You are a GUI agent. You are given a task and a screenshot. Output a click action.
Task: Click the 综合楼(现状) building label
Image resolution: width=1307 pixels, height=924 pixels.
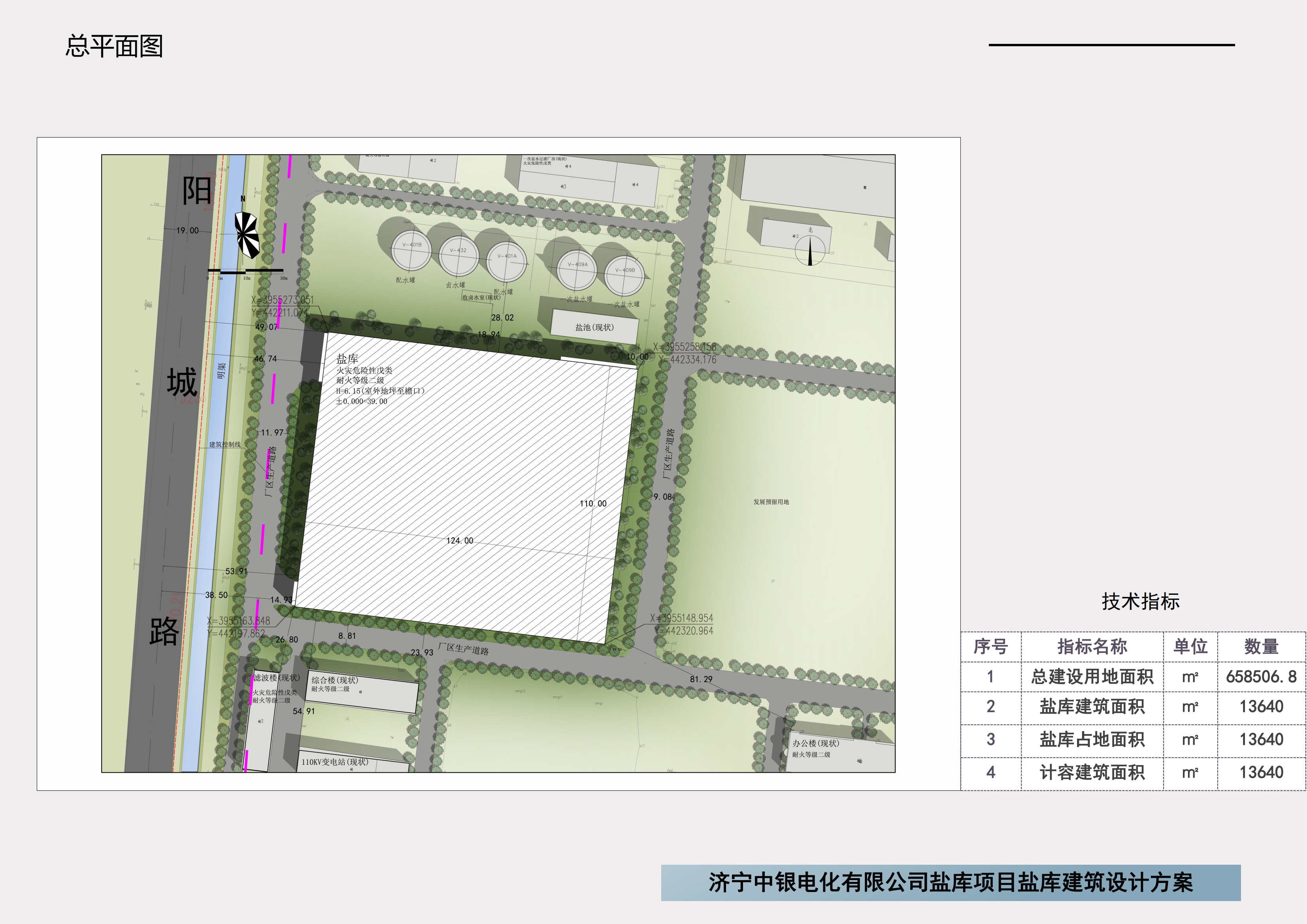(335, 680)
